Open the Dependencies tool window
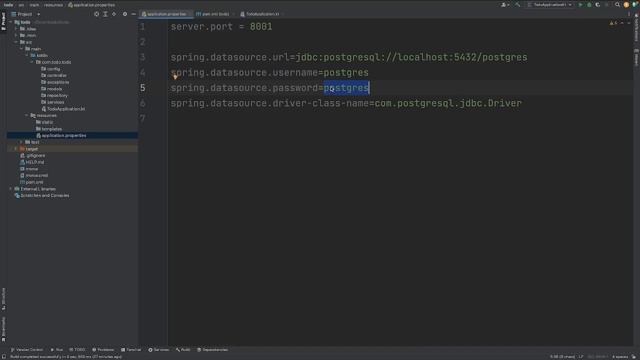Image resolution: width=640 pixels, height=360 pixels. pos(213,350)
